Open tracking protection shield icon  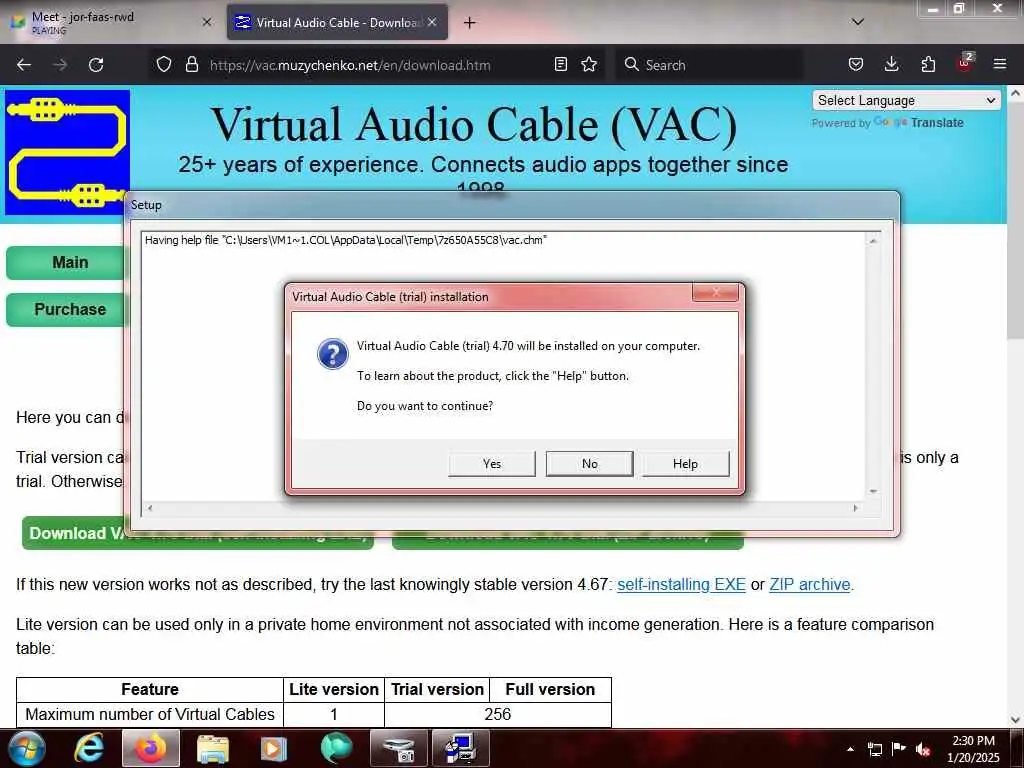tap(164, 65)
